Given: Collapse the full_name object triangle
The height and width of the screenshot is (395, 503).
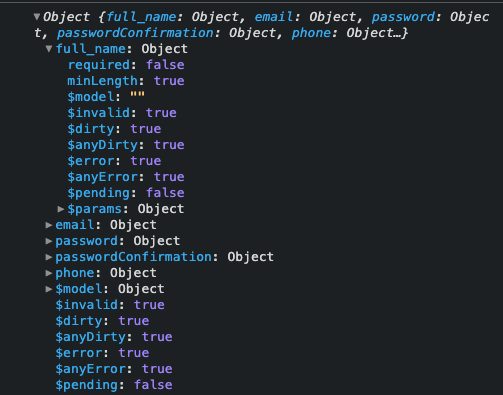Looking at the screenshot, I should 49,49.
